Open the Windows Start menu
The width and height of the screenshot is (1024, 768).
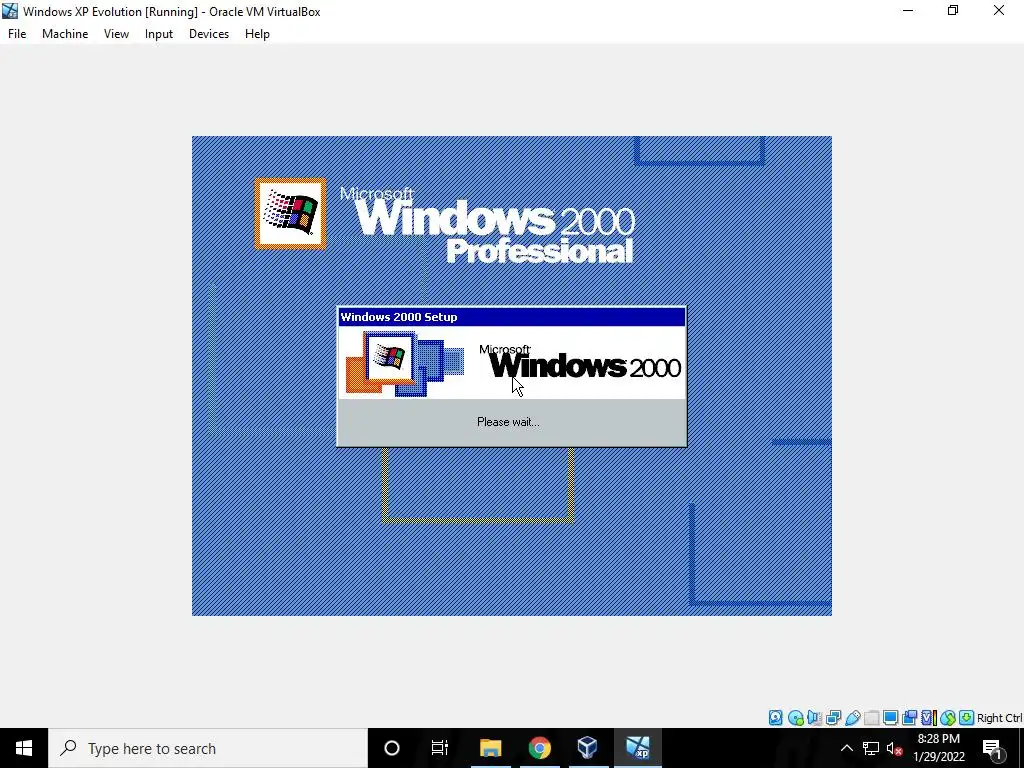click(x=24, y=748)
